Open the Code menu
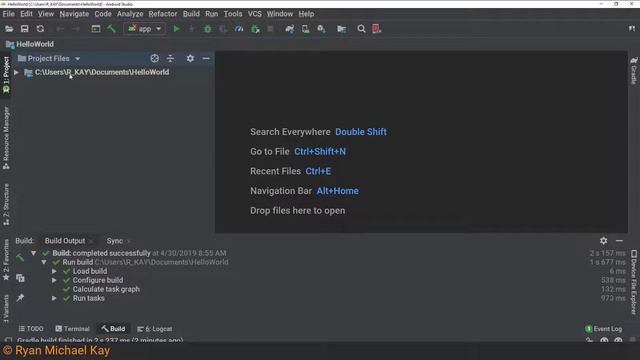Screen dimensions: 640x360 coord(103,14)
